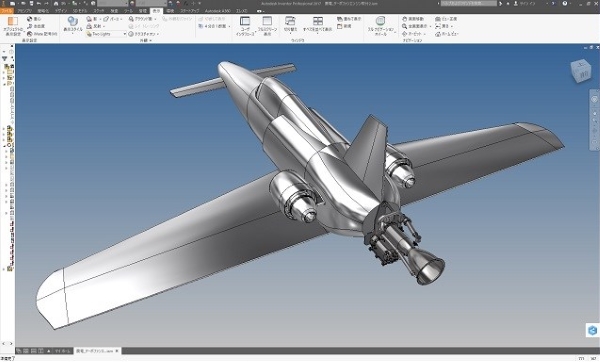Toggle the Ground Plane (グラウンド面) display
600x362 pixels.
click(142, 19)
